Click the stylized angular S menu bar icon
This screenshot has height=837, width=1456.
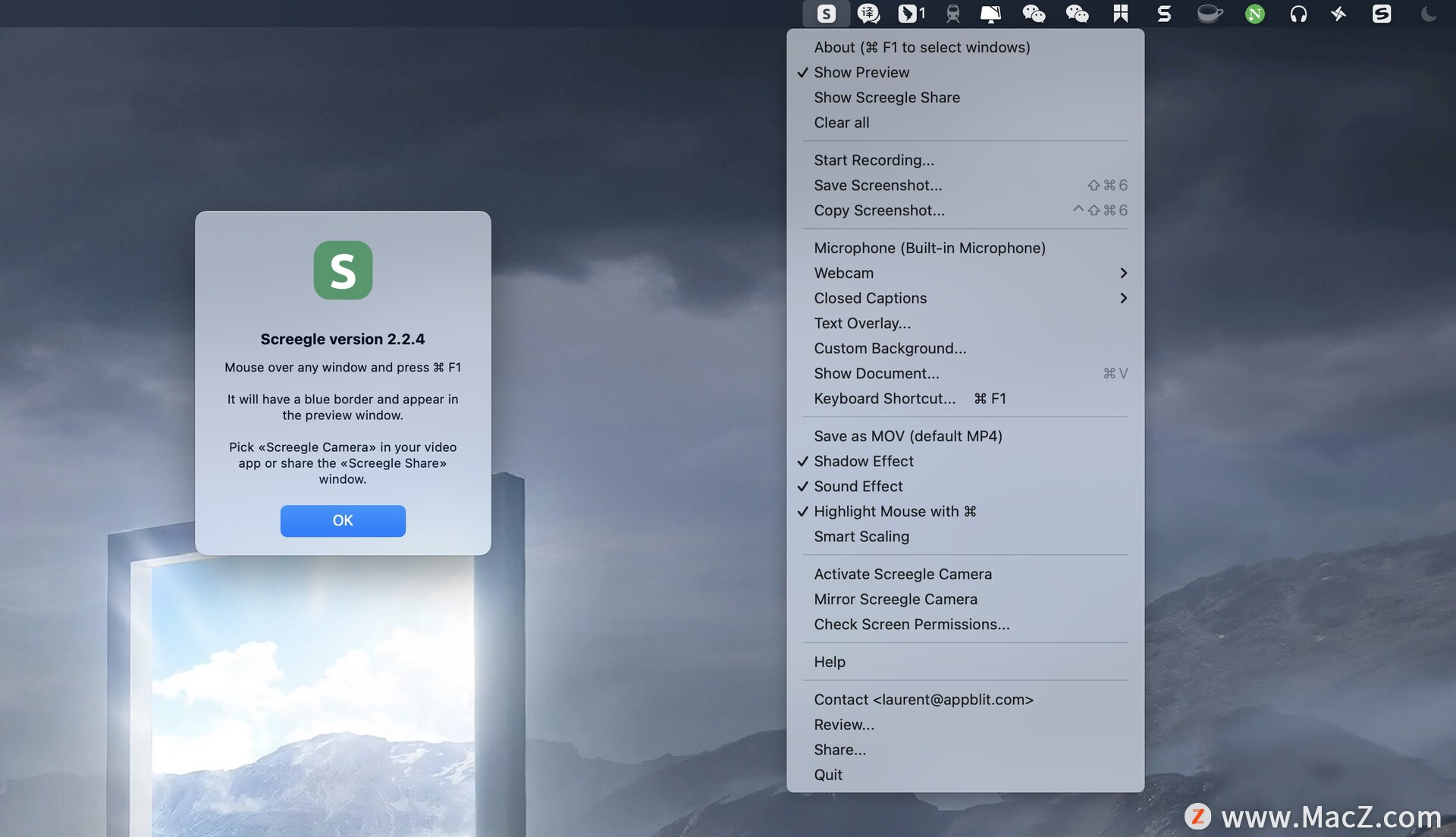1163,14
